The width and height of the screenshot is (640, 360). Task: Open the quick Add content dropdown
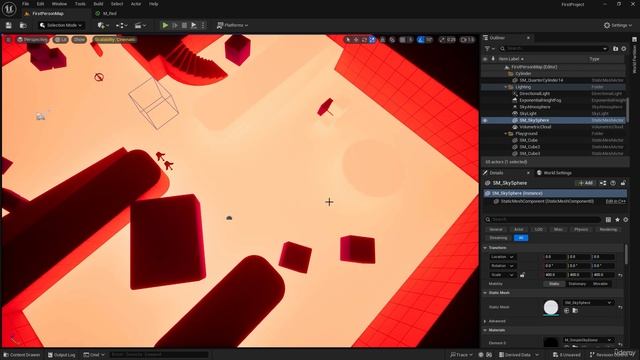pyautogui.click(x=102, y=25)
